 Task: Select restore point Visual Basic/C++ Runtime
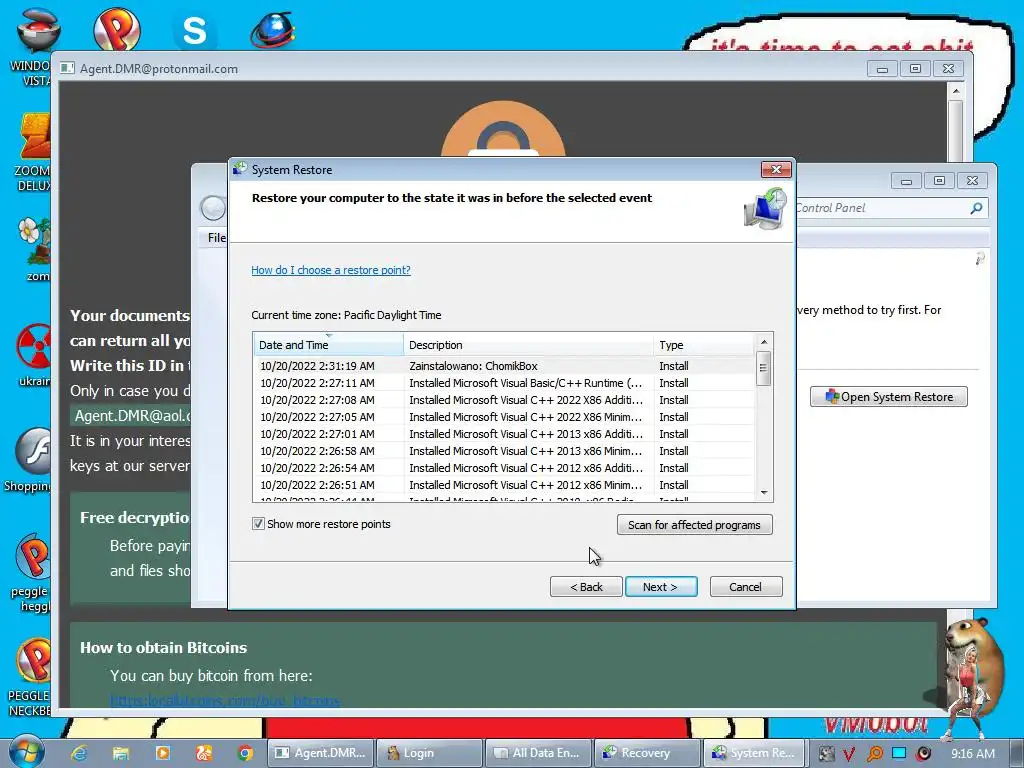point(504,383)
